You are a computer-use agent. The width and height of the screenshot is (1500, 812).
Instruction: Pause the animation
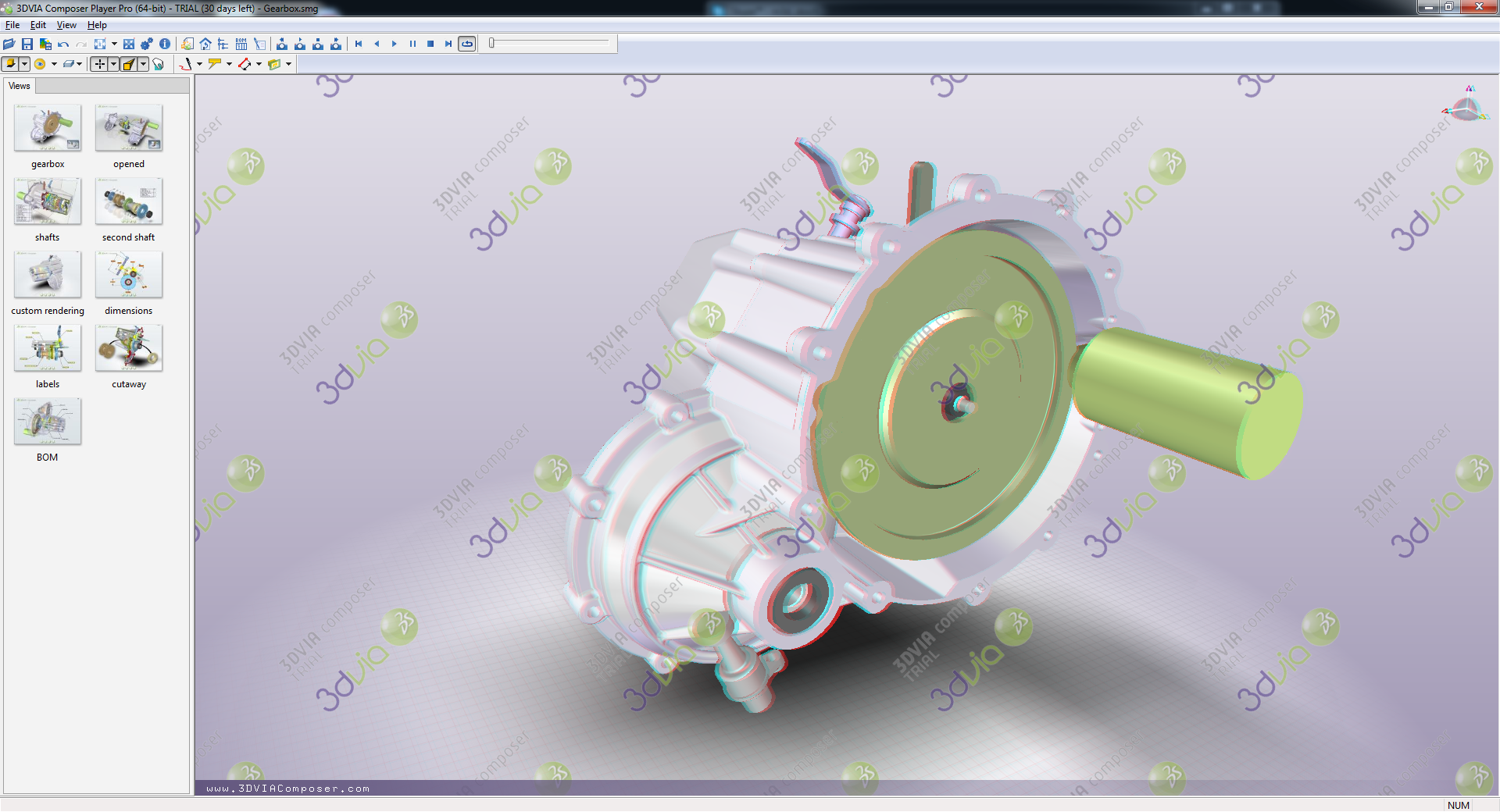[412, 45]
